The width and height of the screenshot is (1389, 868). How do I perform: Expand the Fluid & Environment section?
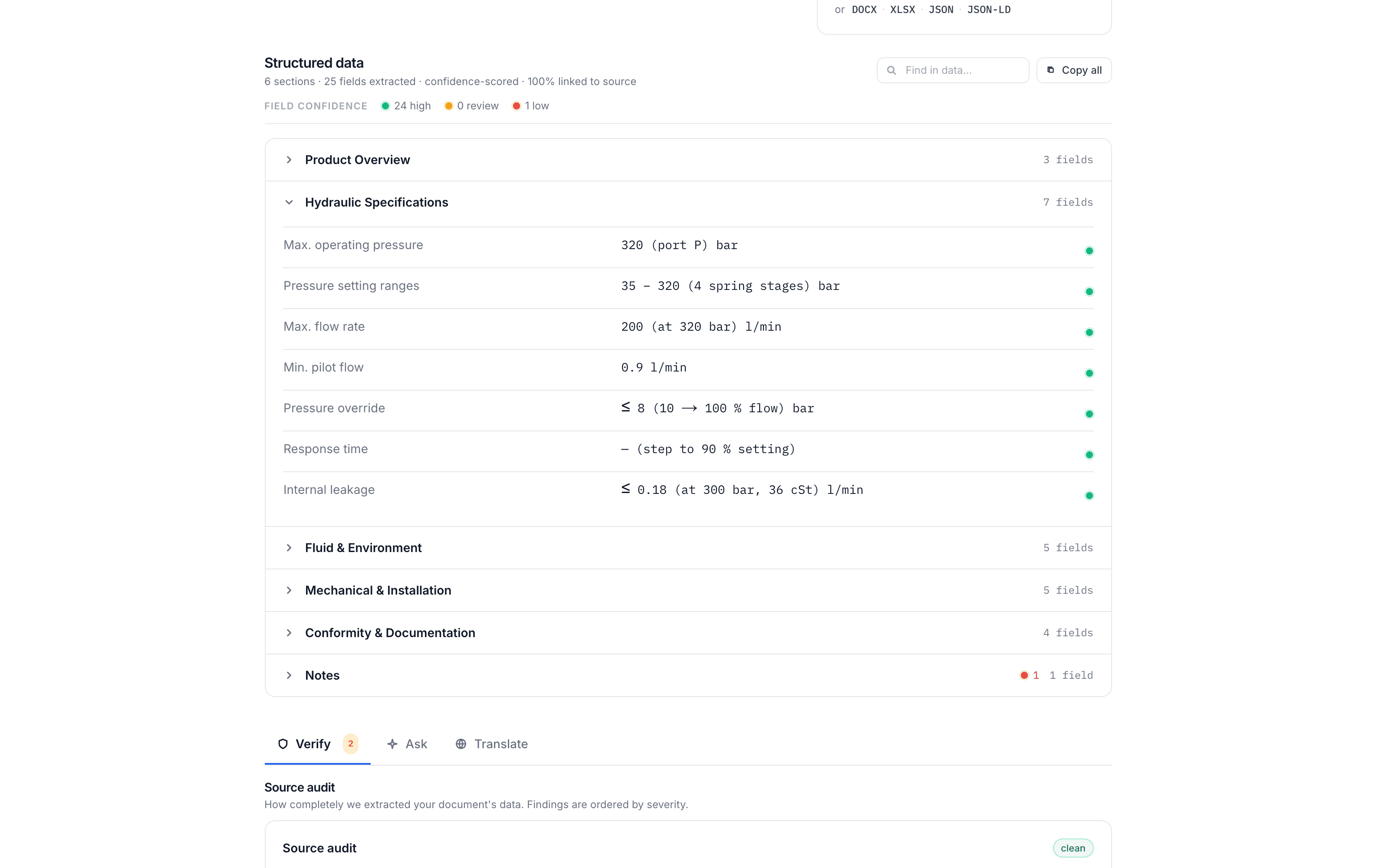(688, 548)
